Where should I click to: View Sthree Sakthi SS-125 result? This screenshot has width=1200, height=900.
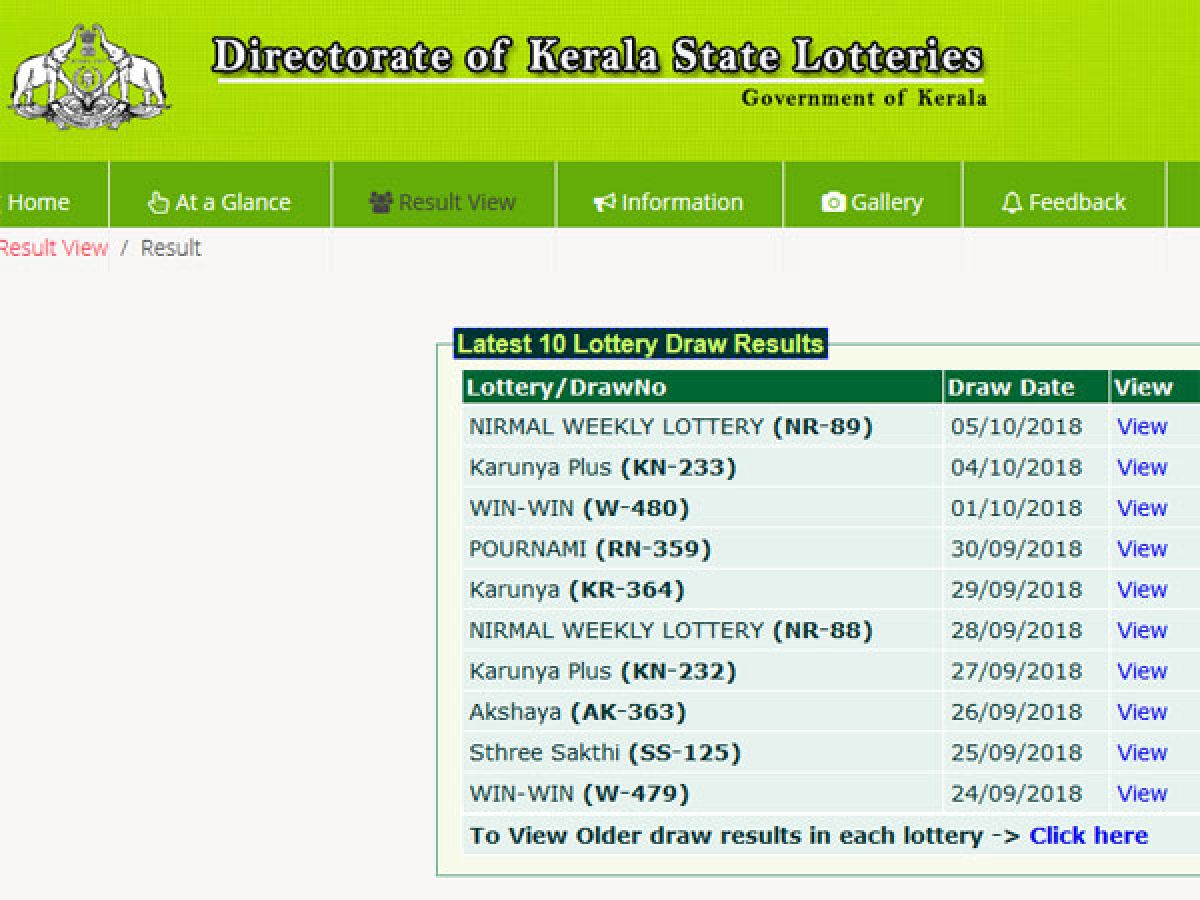1142,753
